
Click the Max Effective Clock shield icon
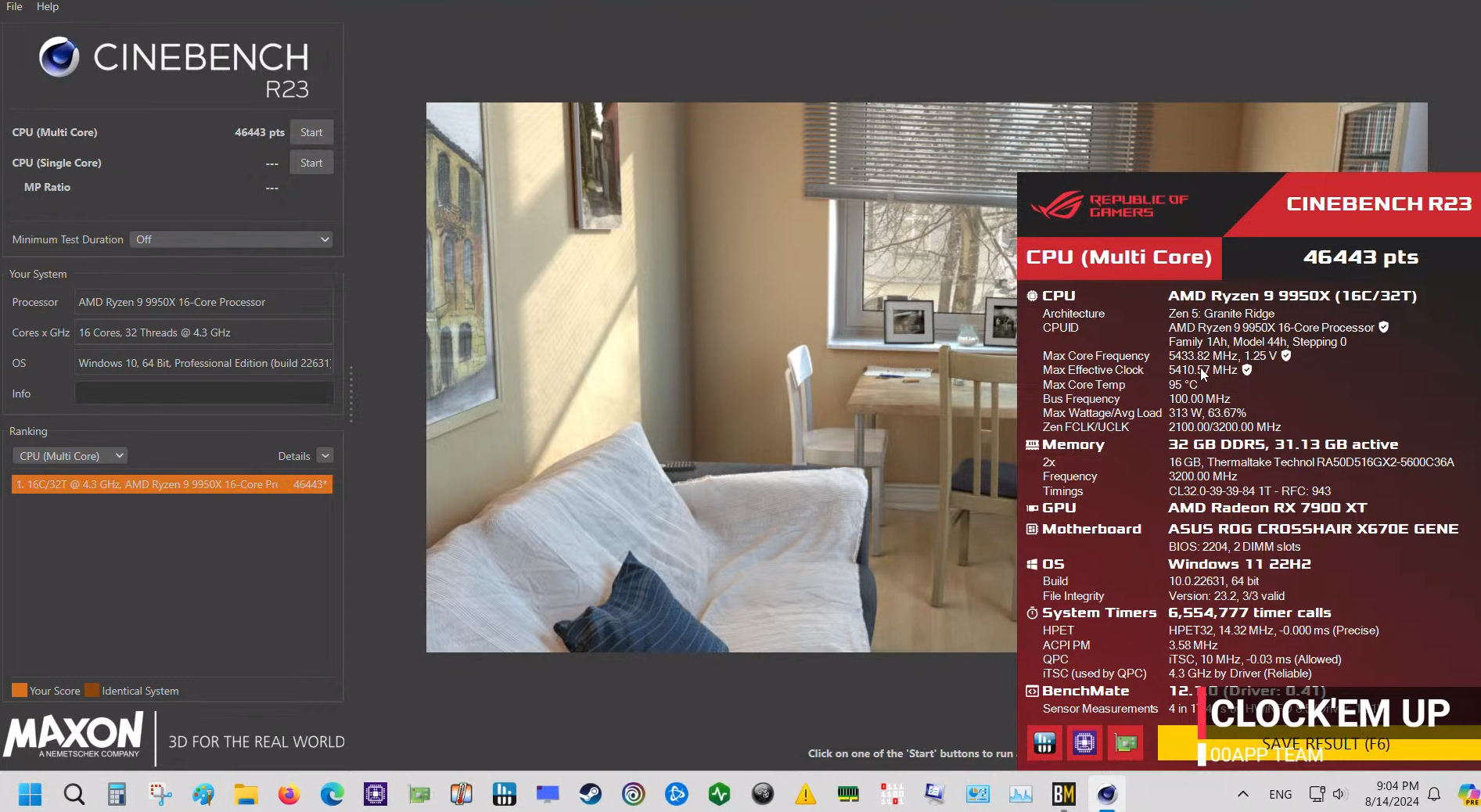pos(1247,369)
